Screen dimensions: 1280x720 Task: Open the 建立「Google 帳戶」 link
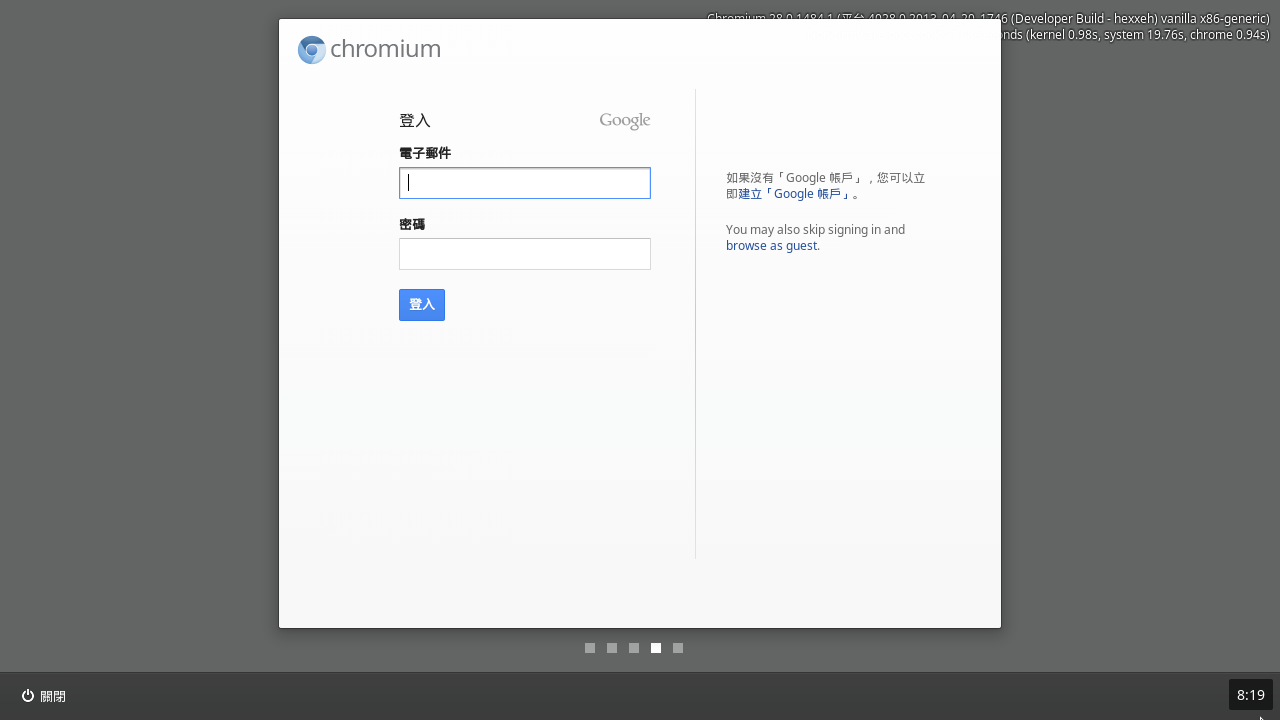[x=795, y=194]
